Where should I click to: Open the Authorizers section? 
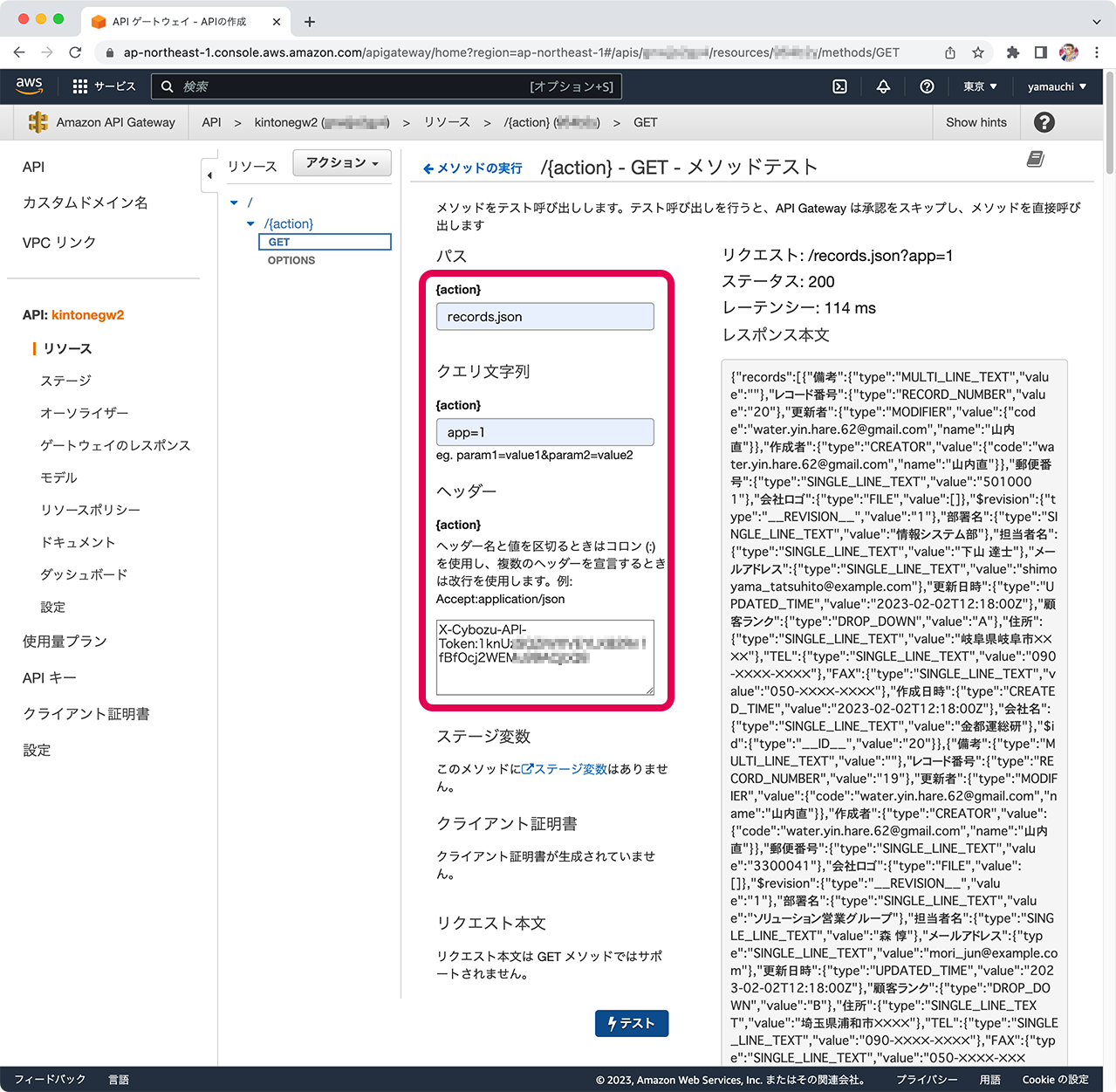coord(84,413)
